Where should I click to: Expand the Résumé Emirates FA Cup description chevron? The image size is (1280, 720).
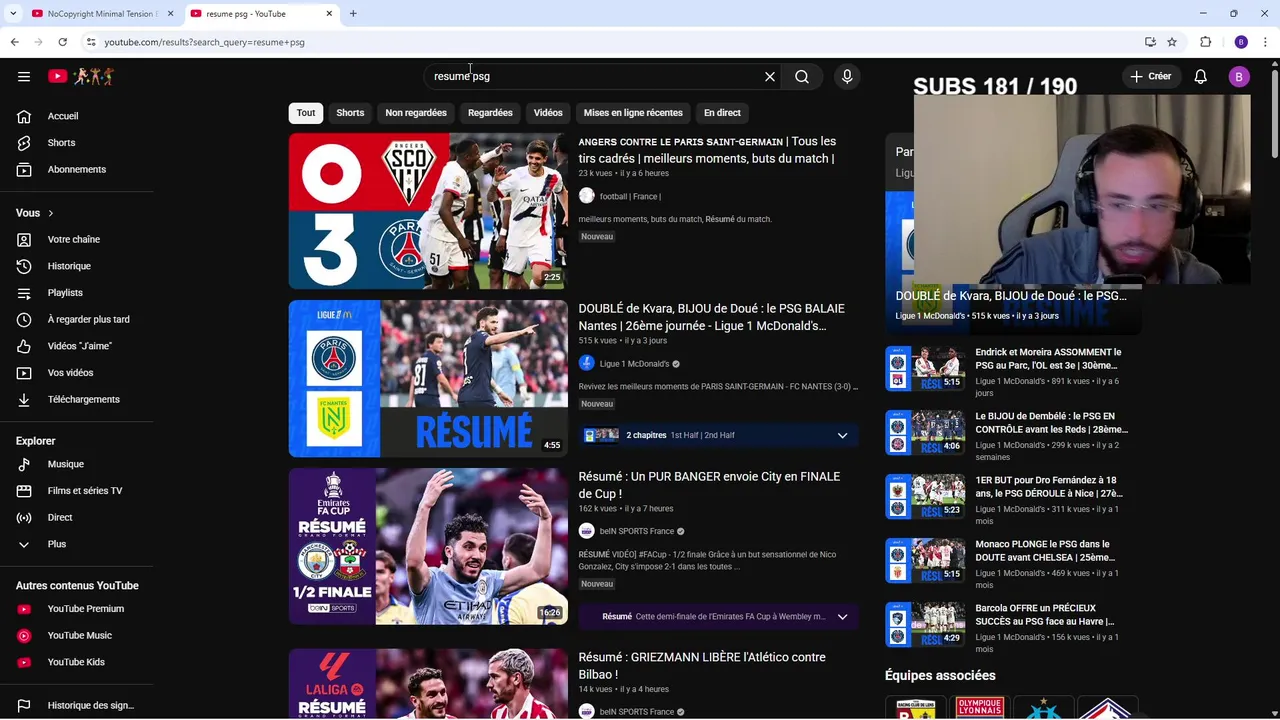coord(842,617)
